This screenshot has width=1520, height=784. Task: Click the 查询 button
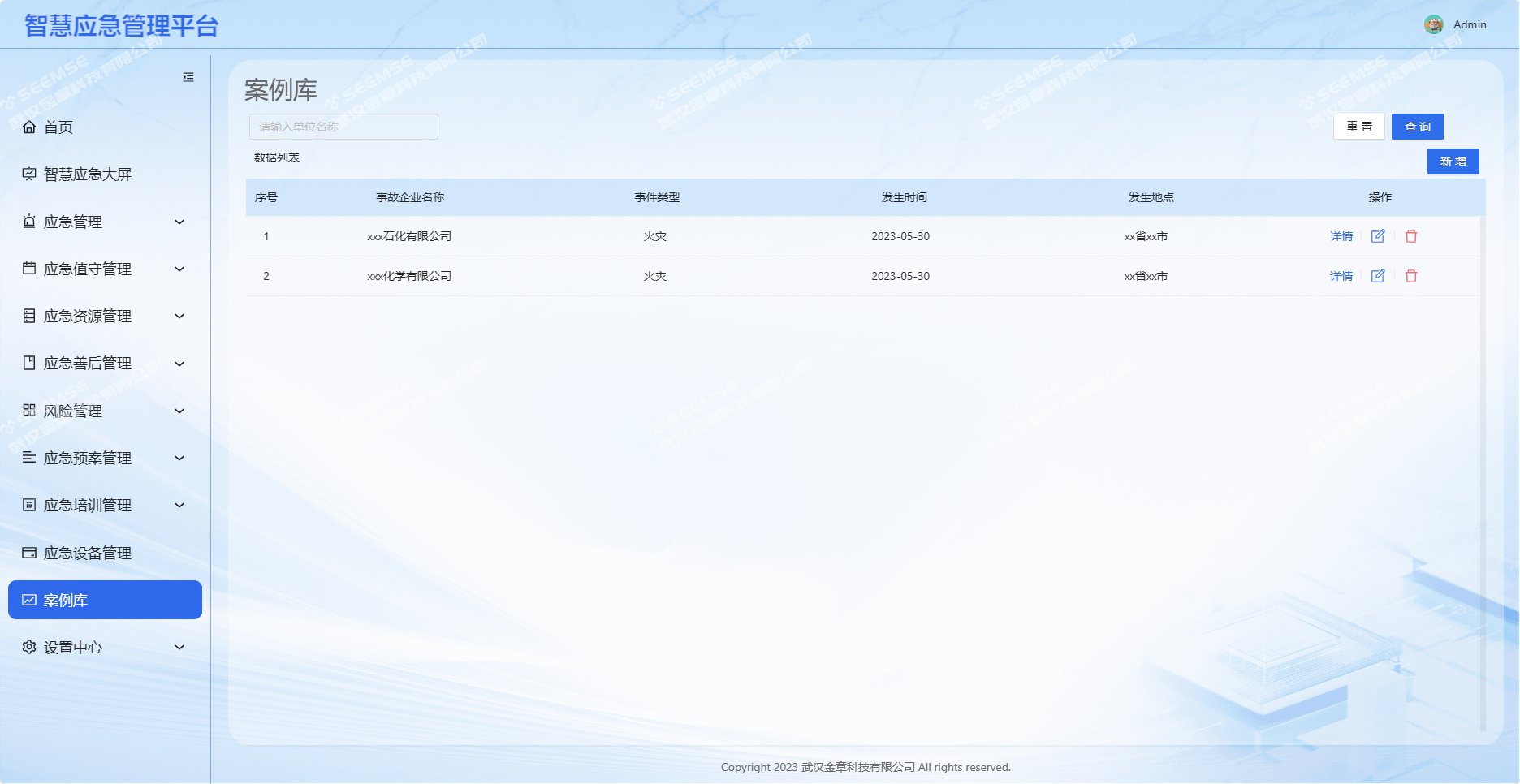[1418, 127]
